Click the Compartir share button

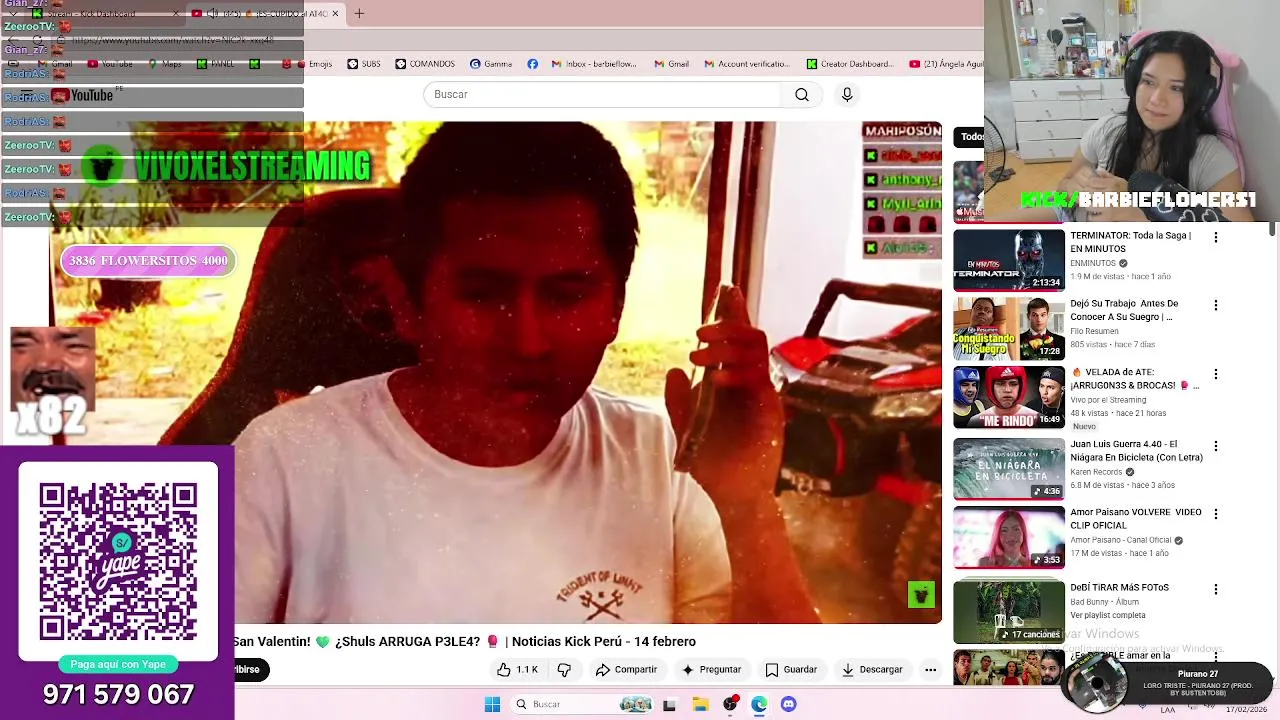[x=626, y=669]
